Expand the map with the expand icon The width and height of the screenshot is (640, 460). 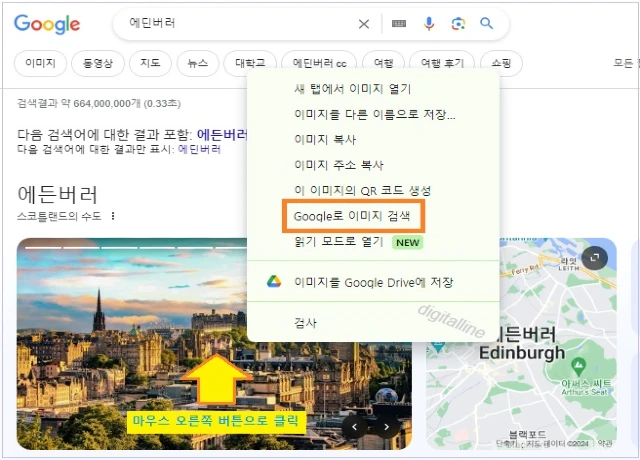(595, 257)
